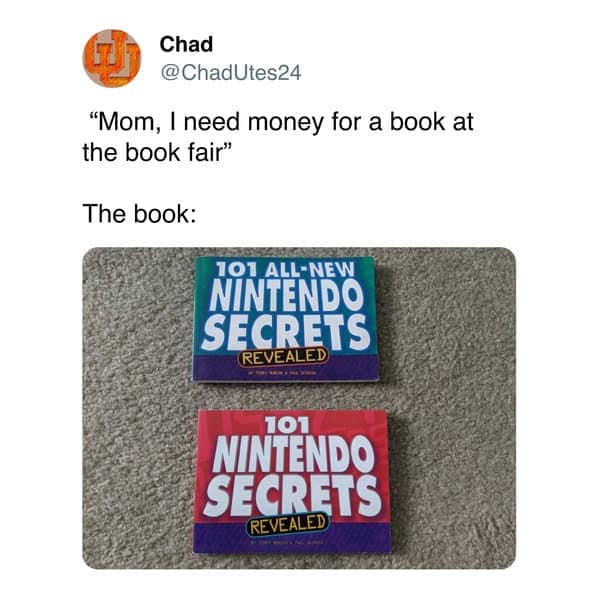This screenshot has height=599, width=599.
Task: Click SECRETS word on the red cover
Action: [293, 495]
